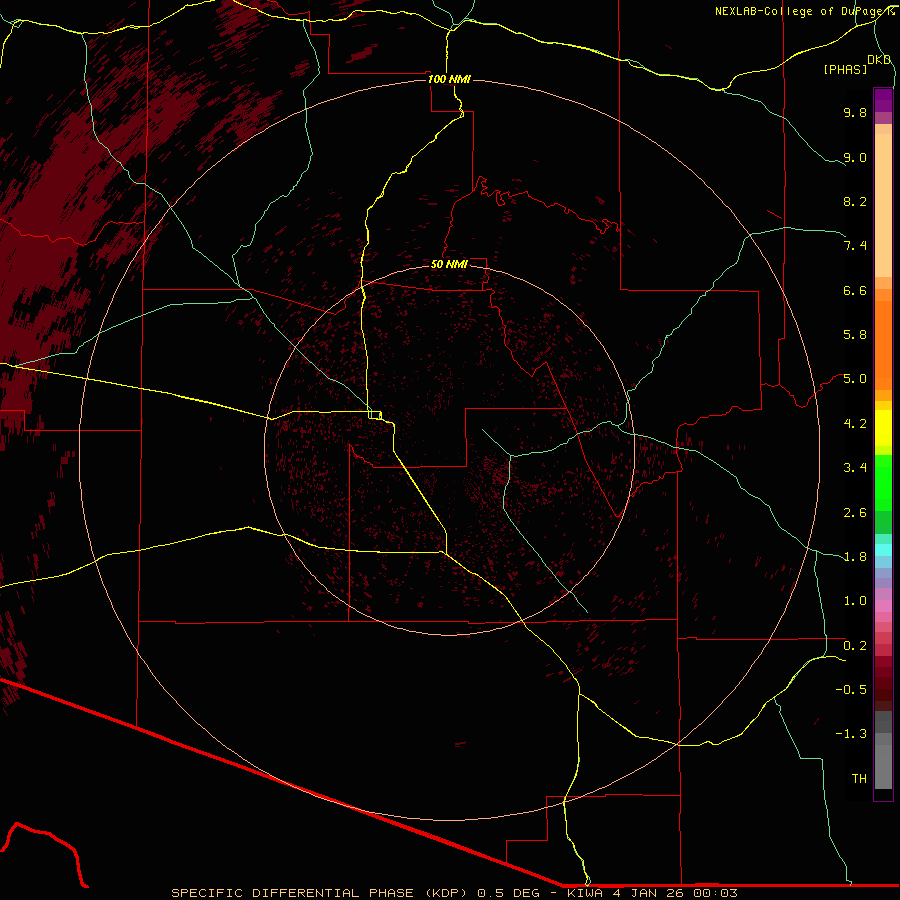Click the 0.2 scale value
Image resolution: width=900 pixels, height=900 pixels.
(855, 646)
